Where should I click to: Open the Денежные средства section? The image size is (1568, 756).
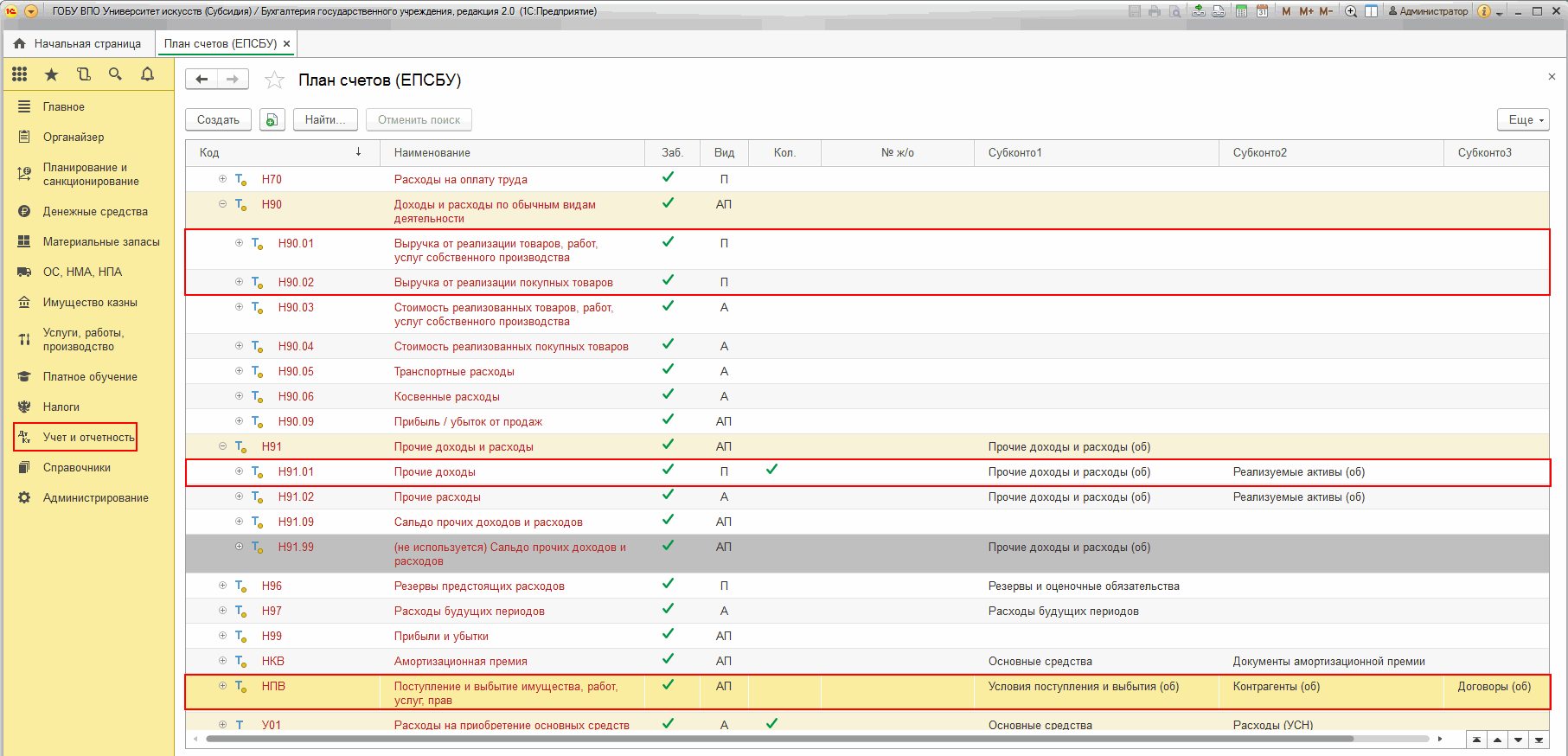[95, 212]
